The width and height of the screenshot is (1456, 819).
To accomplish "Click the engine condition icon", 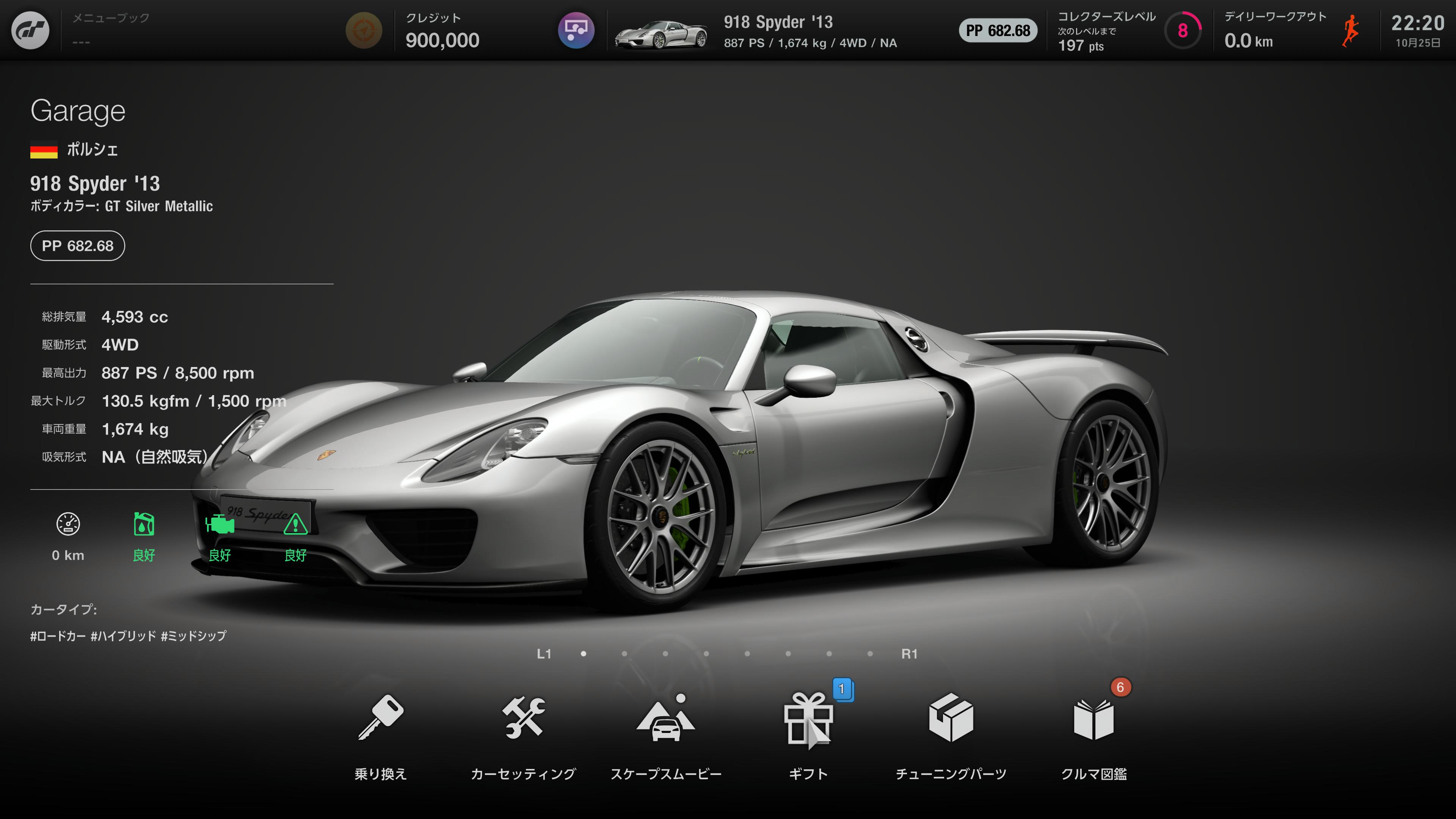I will click(x=219, y=524).
